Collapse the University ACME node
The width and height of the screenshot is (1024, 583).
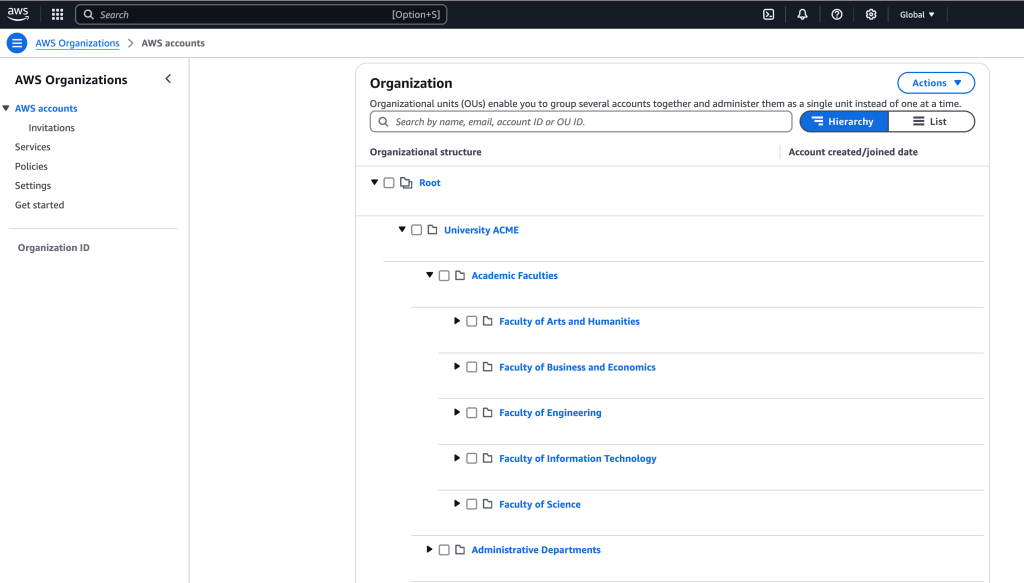click(x=402, y=229)
